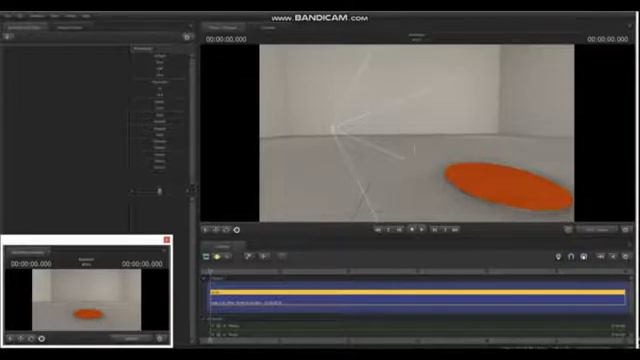This screenshot has width=640, height=360.
Task: Click the orange ellipse thumbnail in floating preview
Action: [x=88, y=314]
